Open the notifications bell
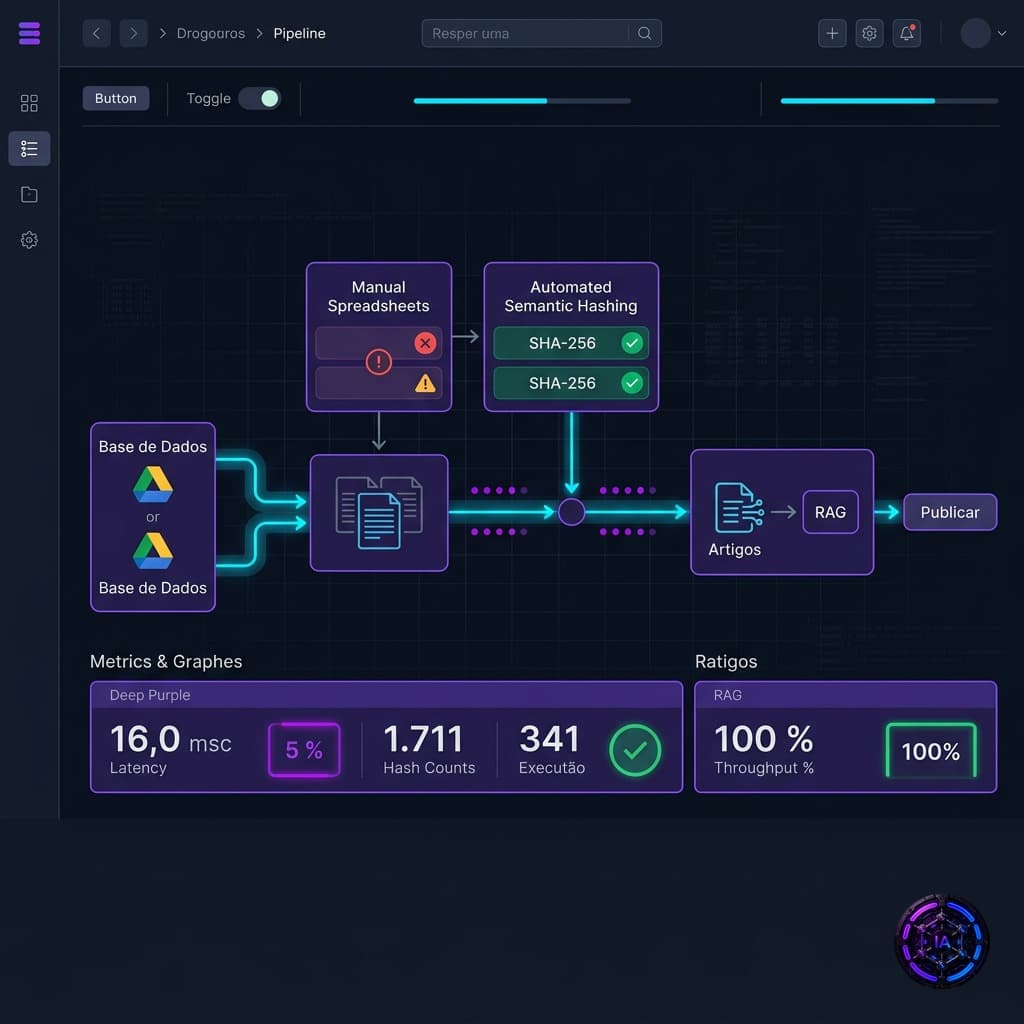 (x=906, y=33)
